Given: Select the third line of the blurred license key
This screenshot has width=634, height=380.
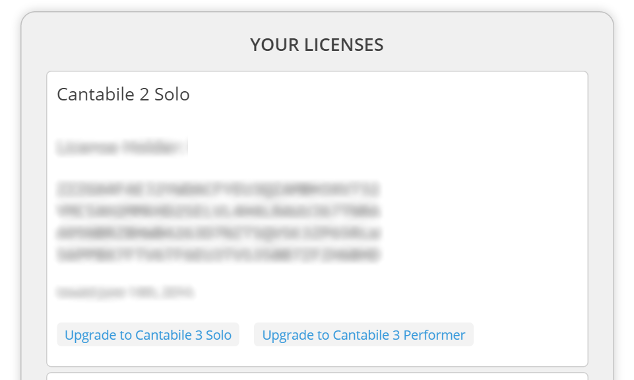Looking at the screenshot, I should 218,233.
